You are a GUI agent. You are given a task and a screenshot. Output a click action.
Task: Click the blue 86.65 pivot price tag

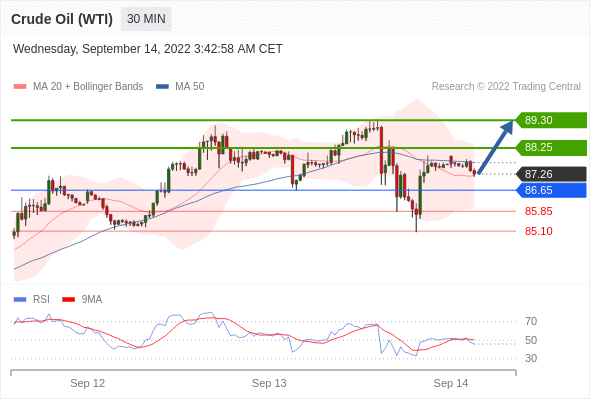pos(551,190)
